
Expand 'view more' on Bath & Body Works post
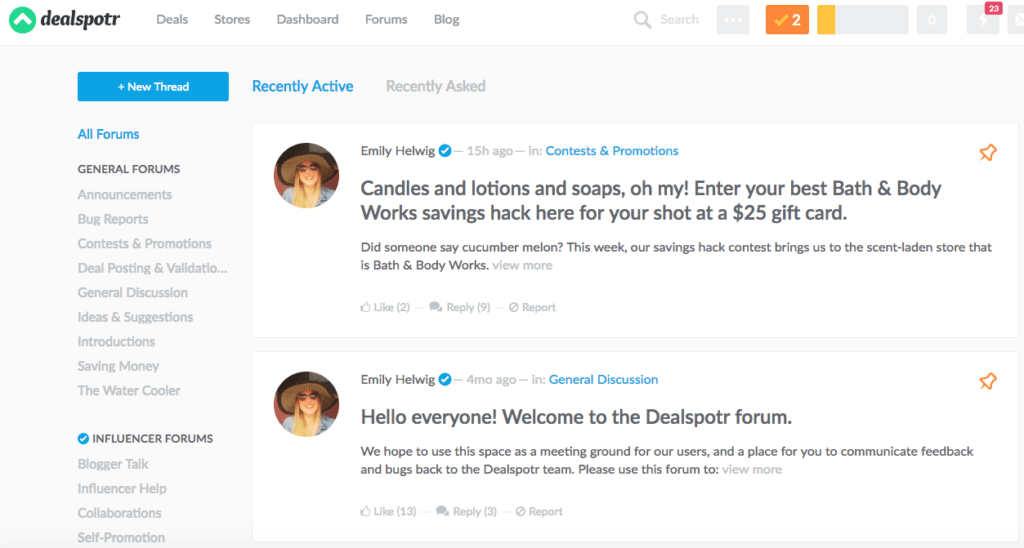pos(522,266)
